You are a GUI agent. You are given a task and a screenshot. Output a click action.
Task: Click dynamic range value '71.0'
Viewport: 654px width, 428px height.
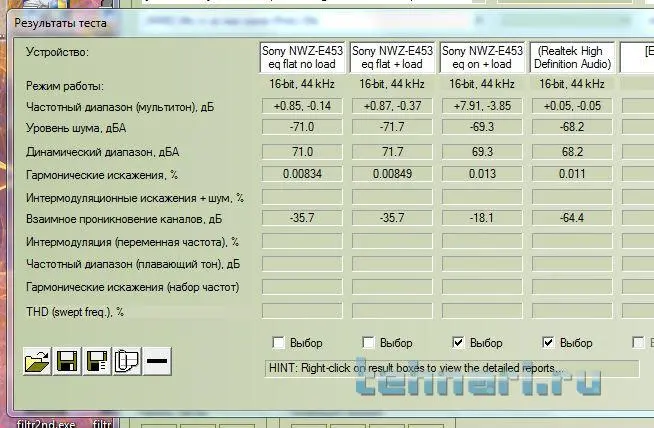pos(302,151)
